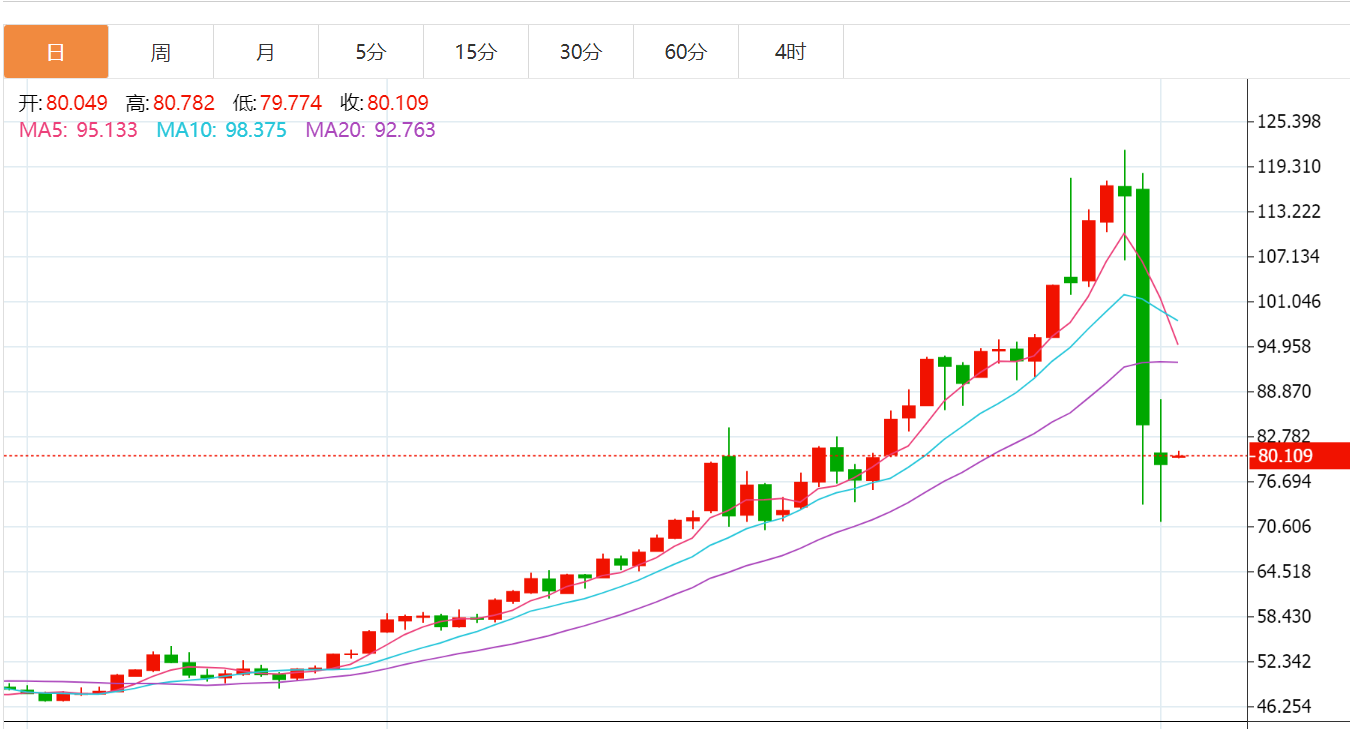
Task: Select the latest small red candle at far right
Action: point(1179,456)
